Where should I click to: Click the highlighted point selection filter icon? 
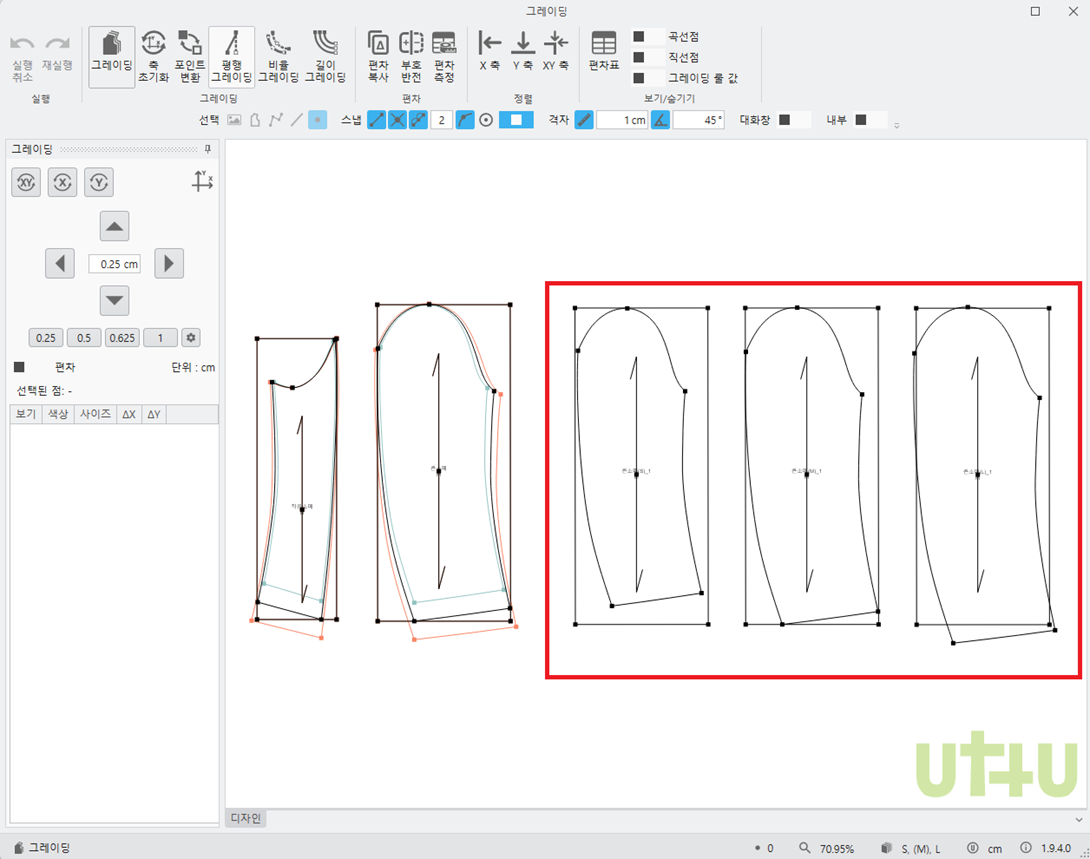(x=318, y=120)
